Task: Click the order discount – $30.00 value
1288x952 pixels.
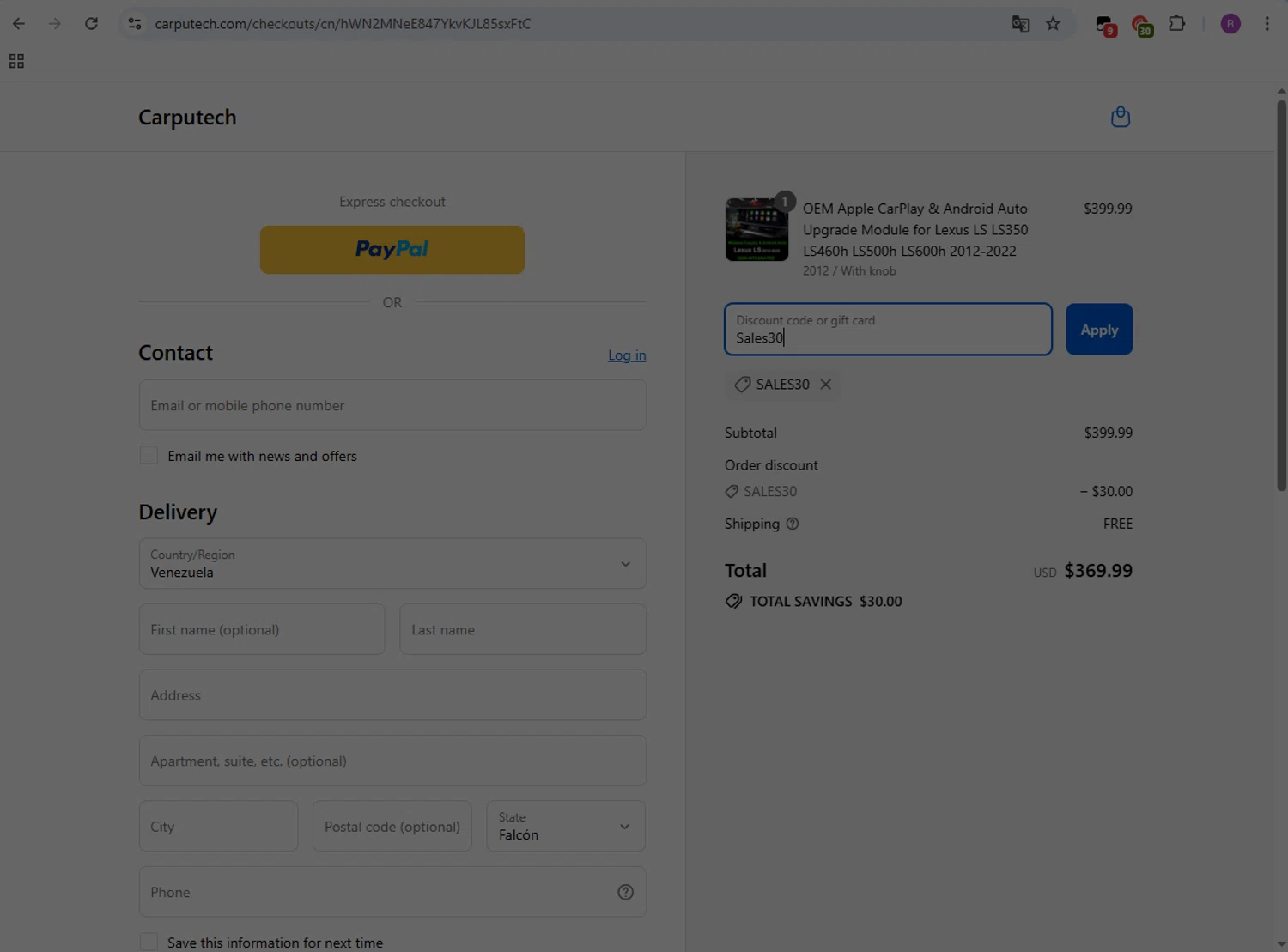Action: (1106, 492)
